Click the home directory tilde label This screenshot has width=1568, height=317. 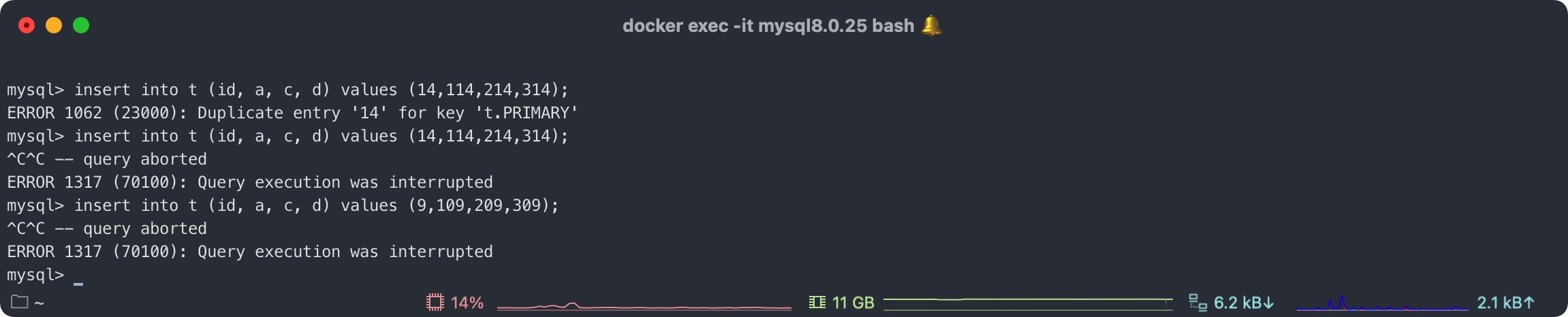click(39, 303)
